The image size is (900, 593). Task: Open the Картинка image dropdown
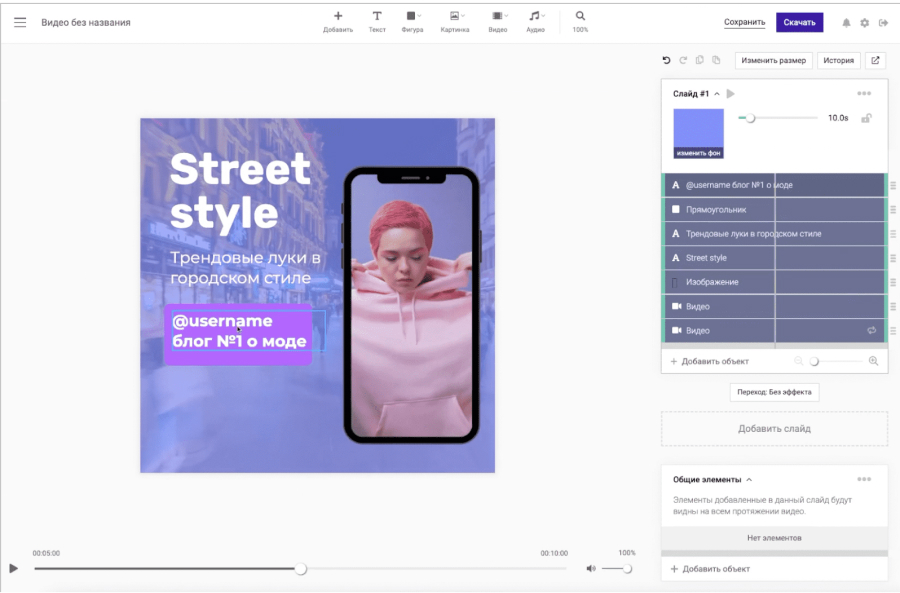tap(455, 21)
